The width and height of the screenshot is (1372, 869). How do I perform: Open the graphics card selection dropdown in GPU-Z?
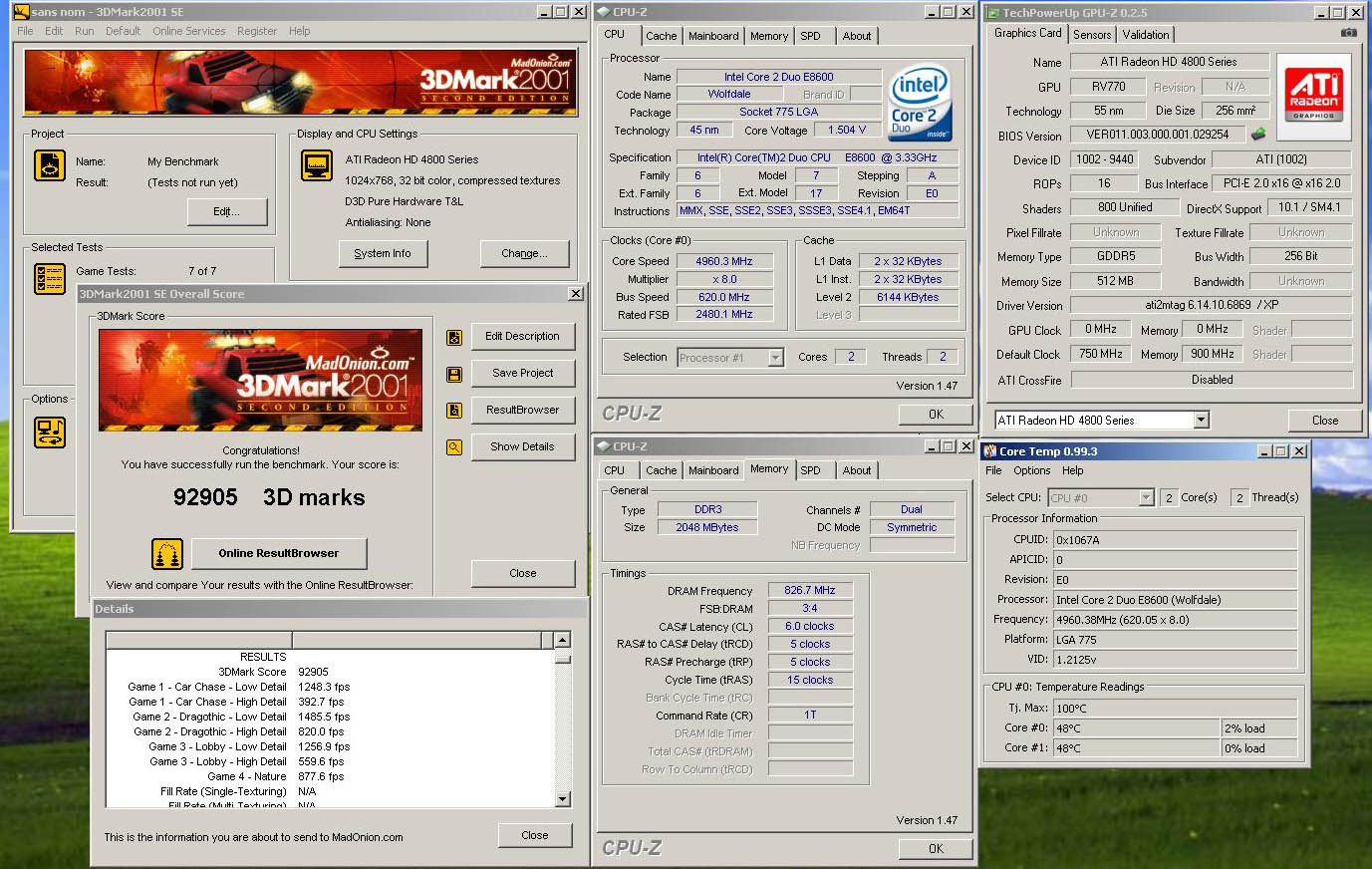click(1201, 421)
